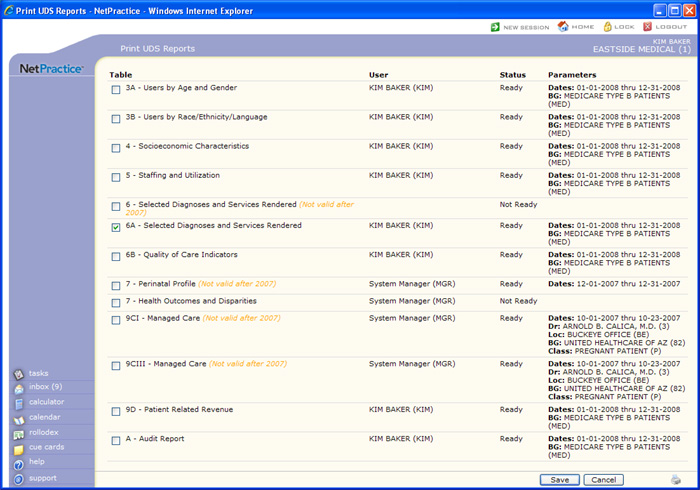Check 9D Patient Related Revenue box

tap(116, 411)
